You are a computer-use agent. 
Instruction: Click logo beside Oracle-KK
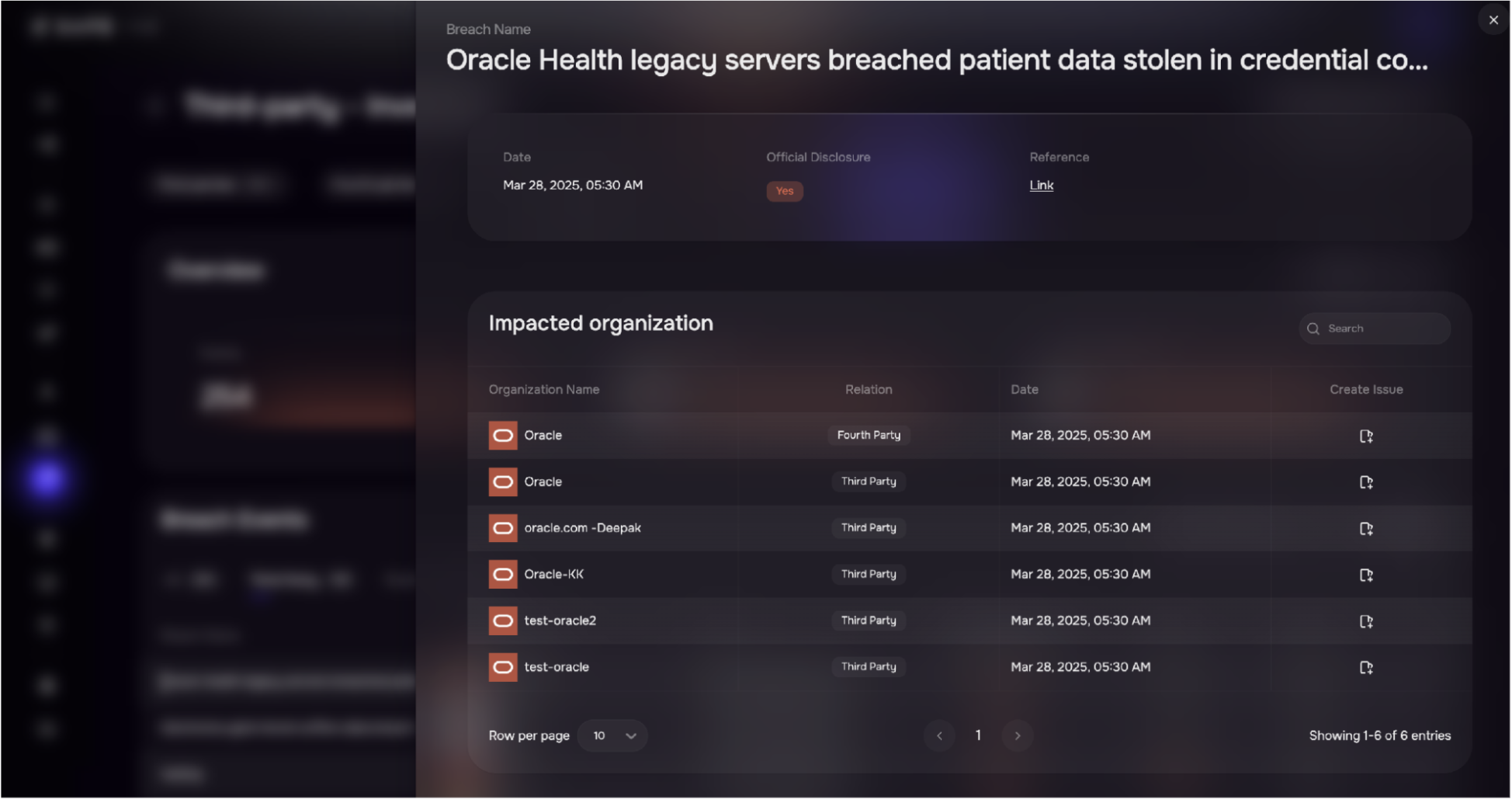pos(502,575)
